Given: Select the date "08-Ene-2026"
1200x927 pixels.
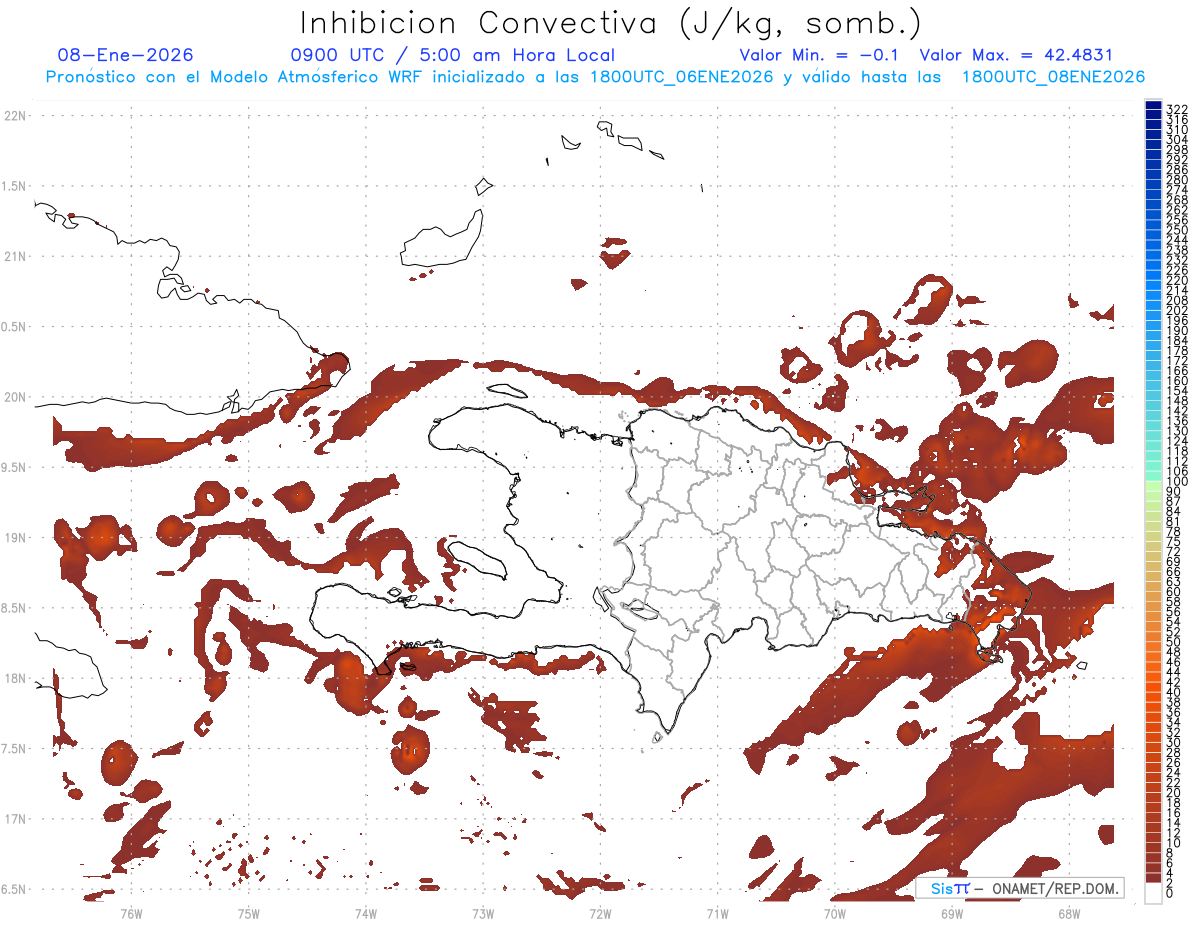Looking at the screenshot, I should (x=126, y=55).
